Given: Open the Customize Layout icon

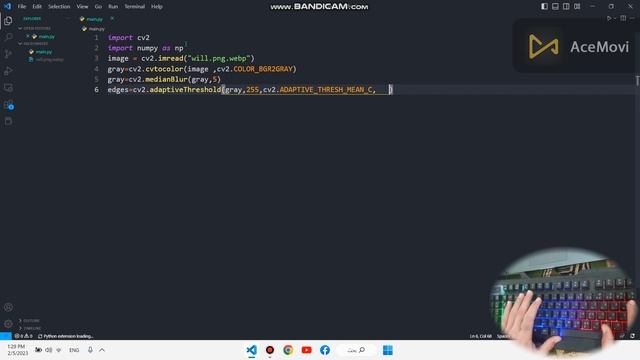Looking at the screenshot, I should [x=577, y=6].
